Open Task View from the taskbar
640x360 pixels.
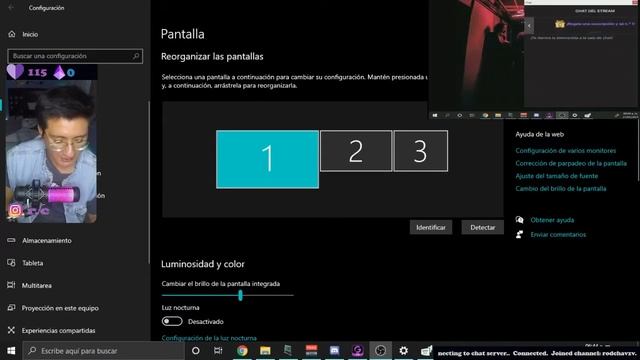pyautogui.click(x=218, y=351)
